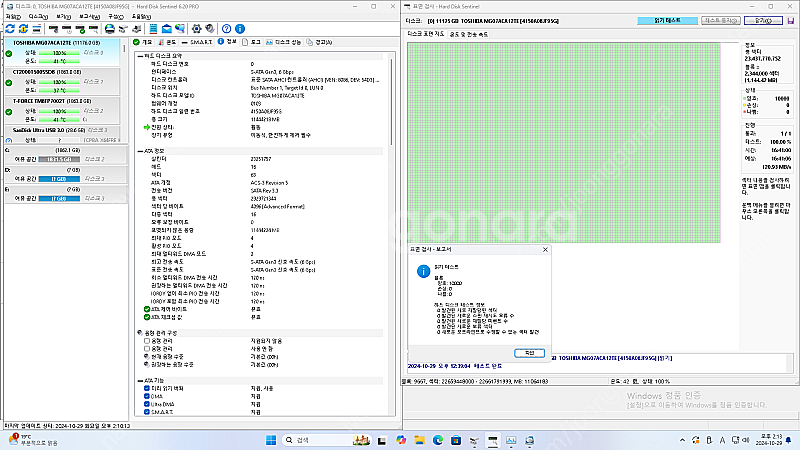Click the 테스트 중지 button
This screenshot has height=450, width=800.
click(x=720, y=20)
